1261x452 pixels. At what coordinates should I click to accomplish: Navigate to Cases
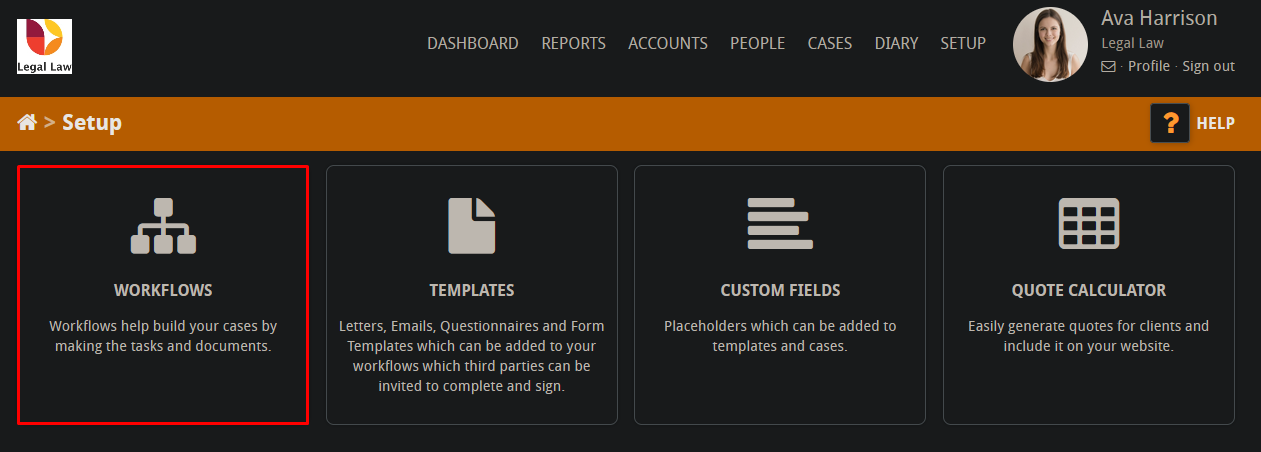830,43
